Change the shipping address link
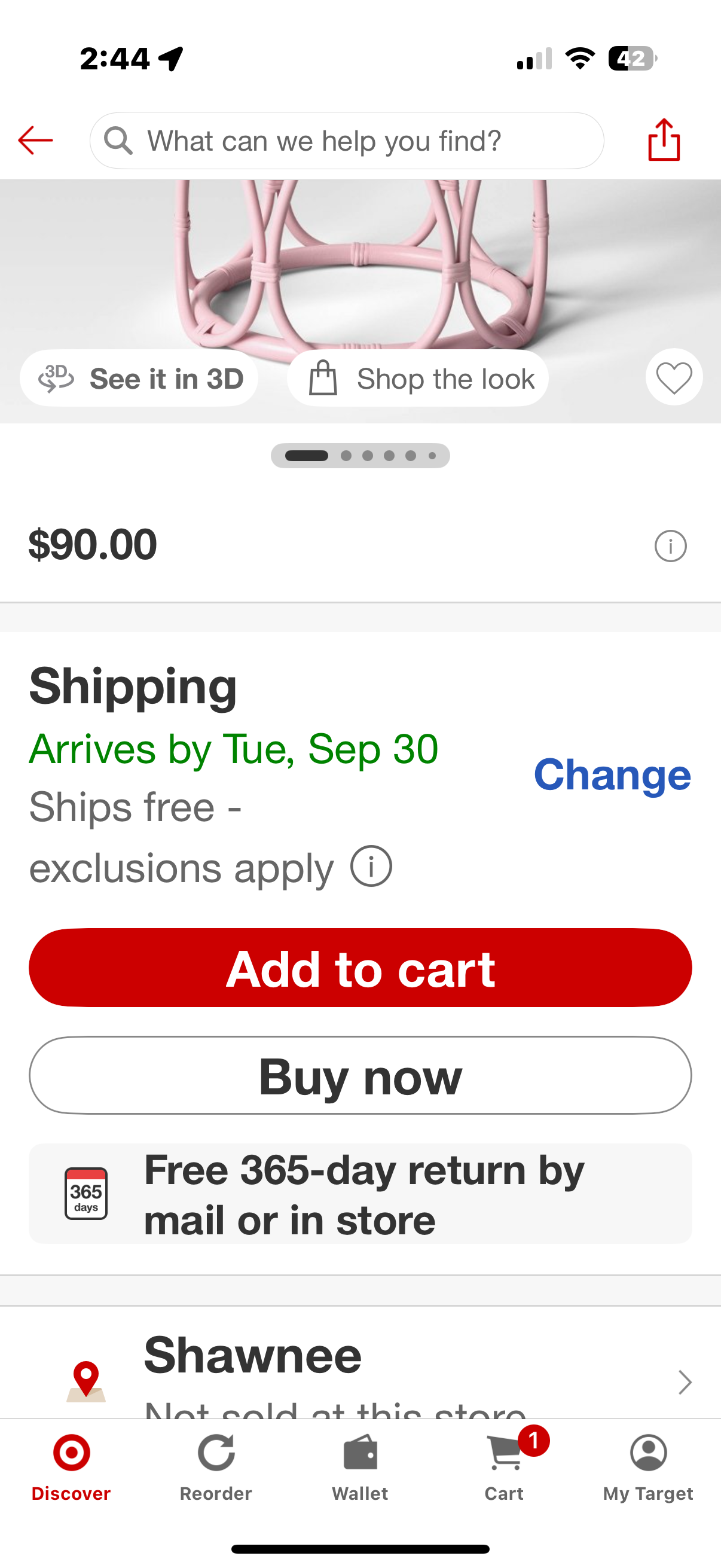Viewport: 721px width, 1568px height. pyautogui.click(x=612, y=775)
